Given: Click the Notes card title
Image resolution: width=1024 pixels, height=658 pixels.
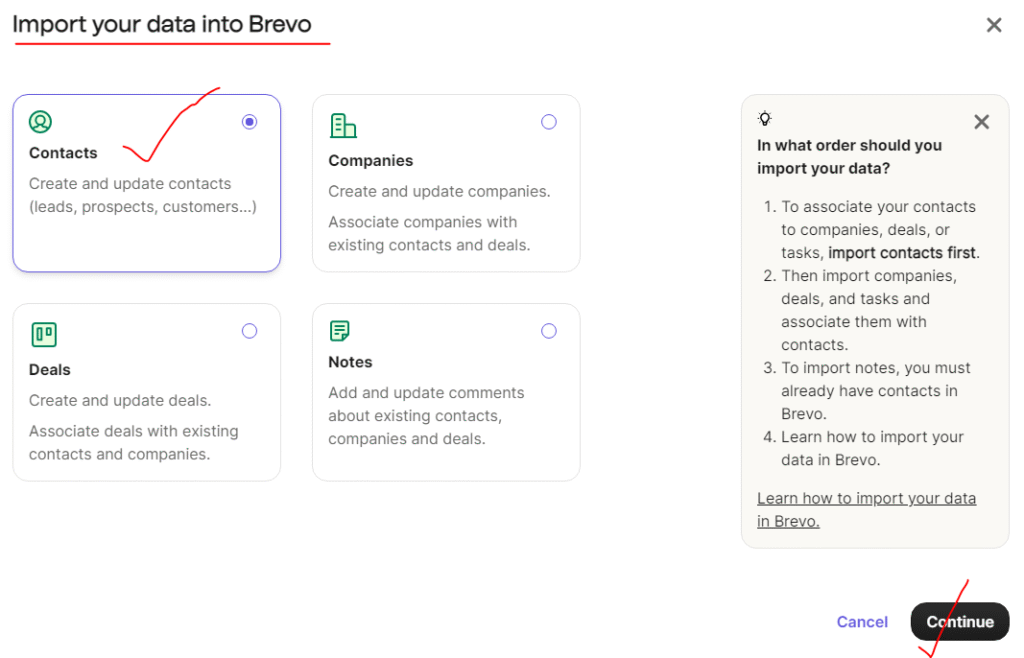Looking at the screenshot, I should pos(350,362).
